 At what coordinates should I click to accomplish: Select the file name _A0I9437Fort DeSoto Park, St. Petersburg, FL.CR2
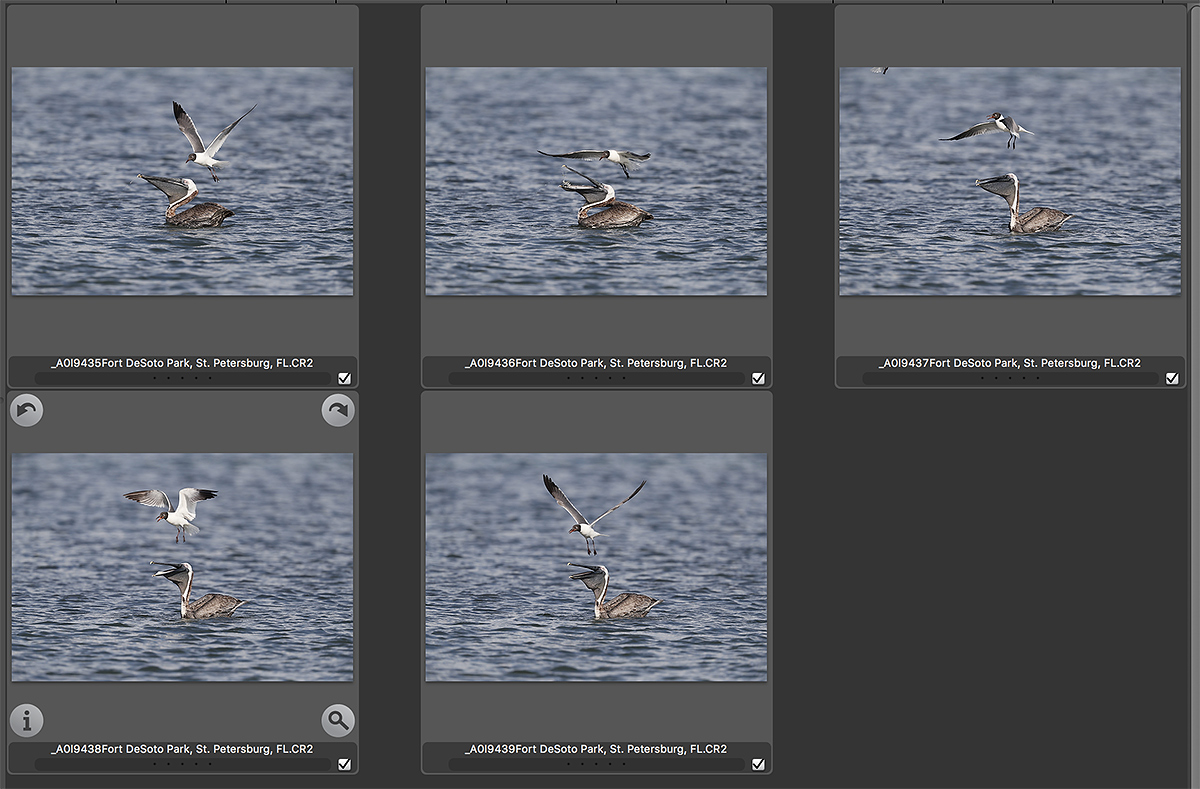[x=1010, y=363]
